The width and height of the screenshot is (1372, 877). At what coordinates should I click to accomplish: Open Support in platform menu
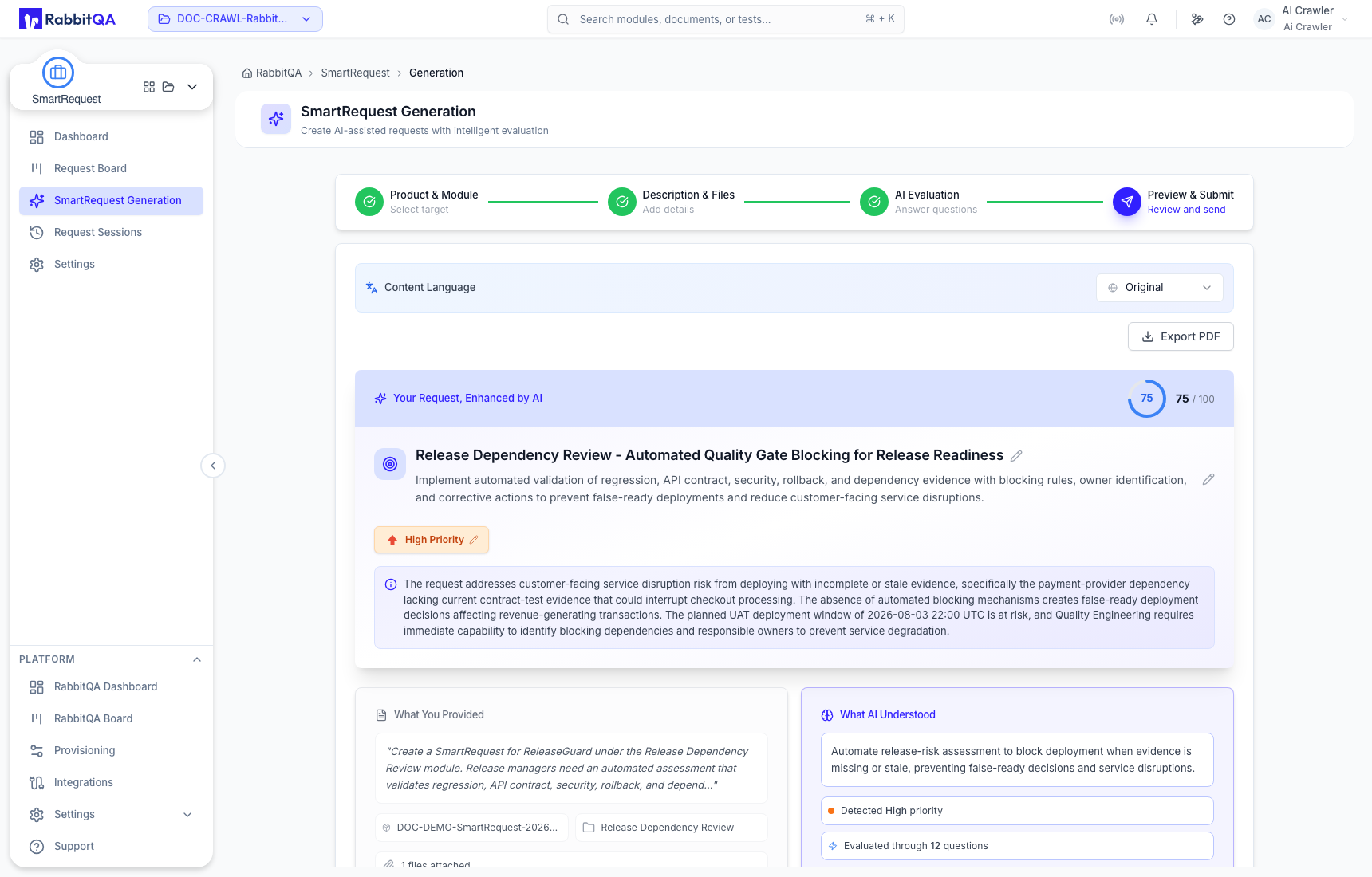click(111, 846)
